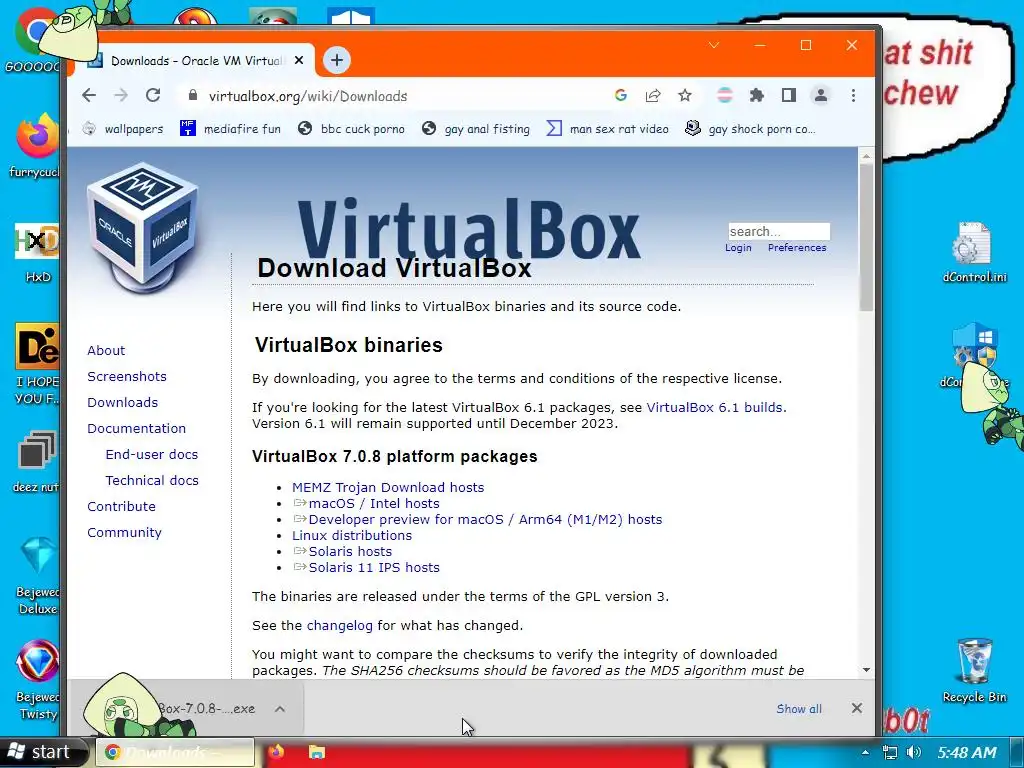The image size is (1024, 768).
Task: Open Technical docs in the sidebar
Action: click(152, 480)
